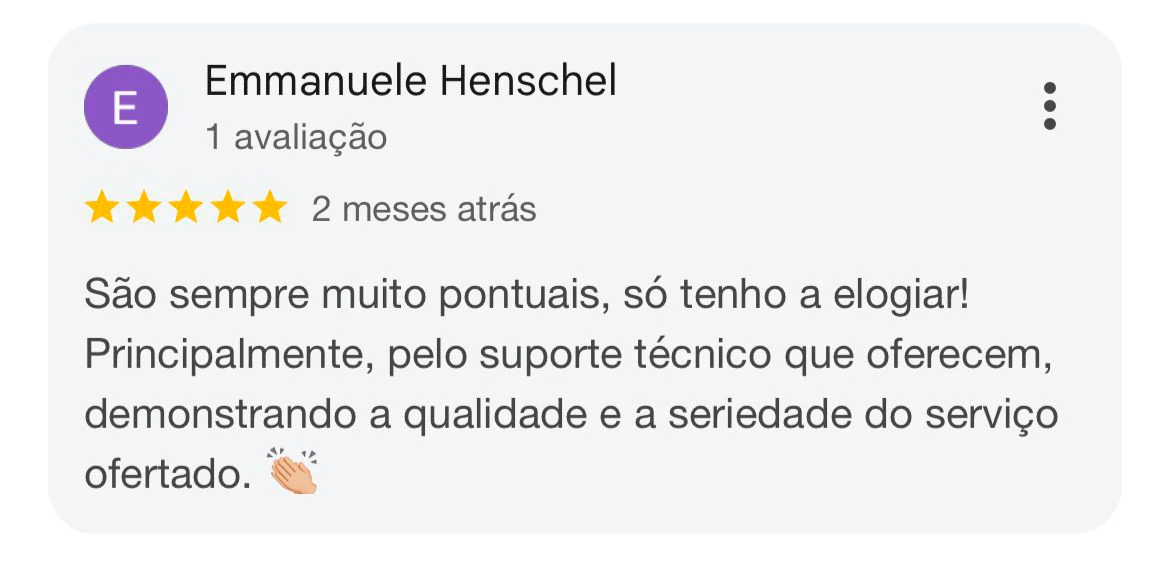Click the "1 avaliação" review count
The width and height of the screenshot is (1170, 573).
[x=296, y=137]
